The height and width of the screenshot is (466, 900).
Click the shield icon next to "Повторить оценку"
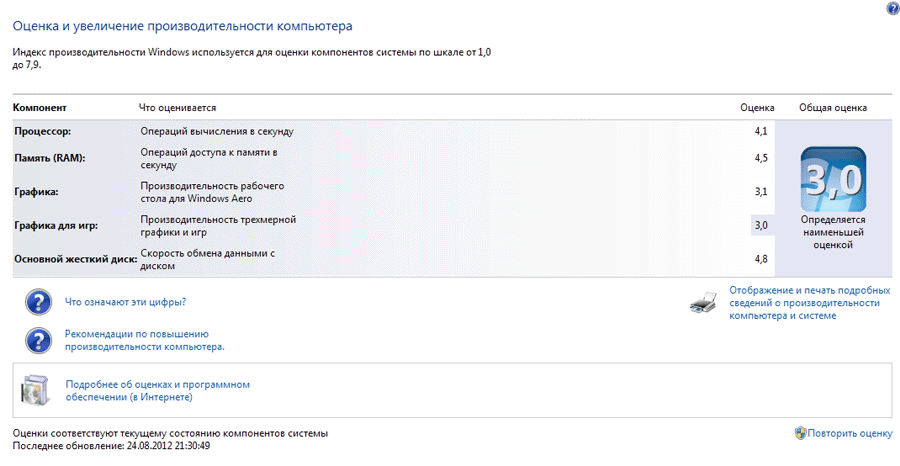click(800, 433)
